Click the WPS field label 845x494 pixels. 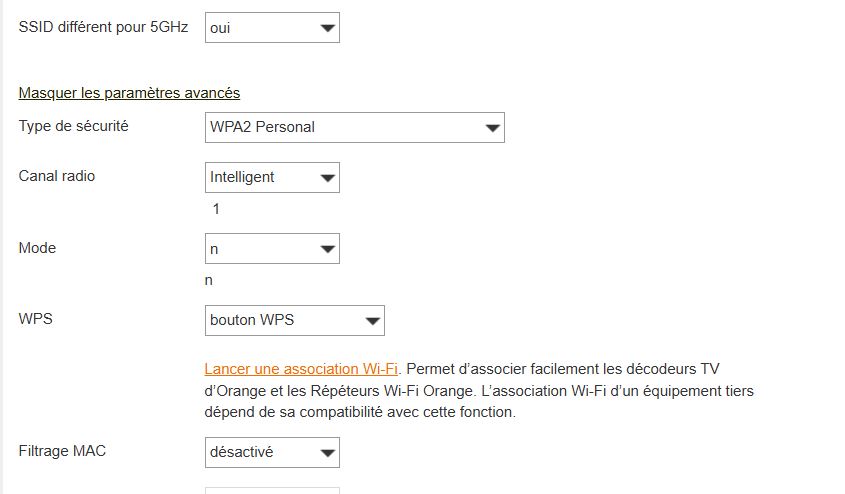[x=35, y=319]
